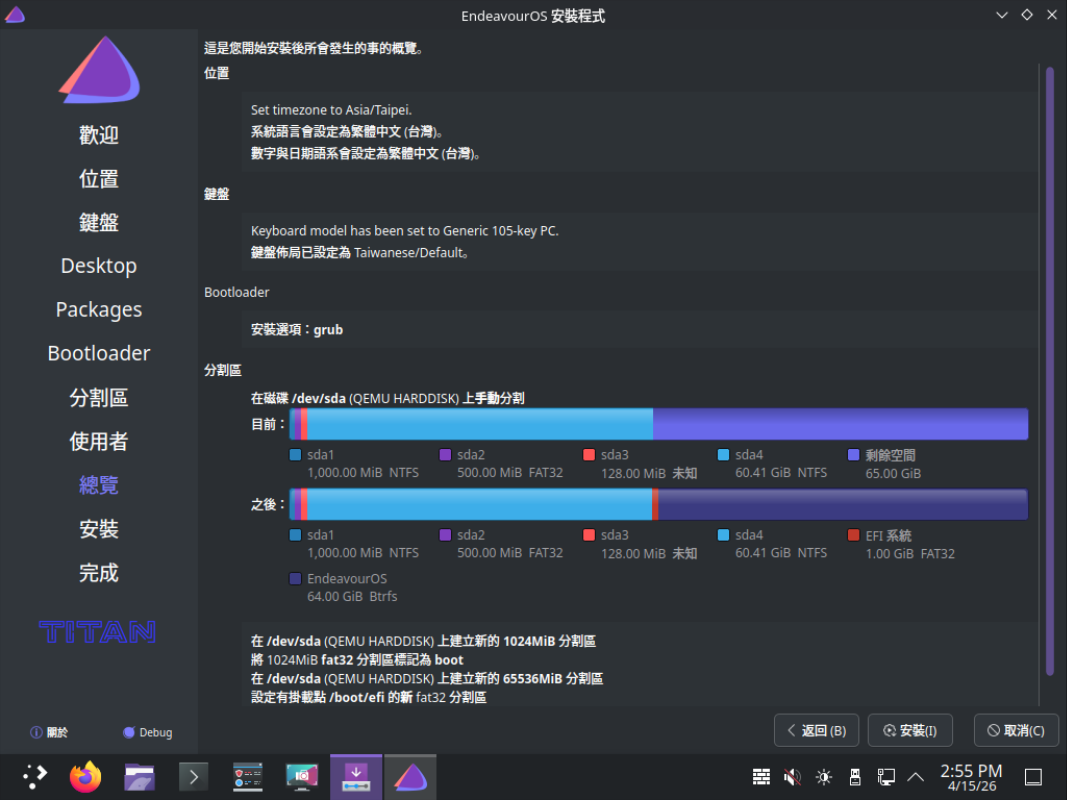This screenshot has width=1067, height=800.
Task: Click the sda4 segment in 目前 partition bar
Action: point(480,424)
